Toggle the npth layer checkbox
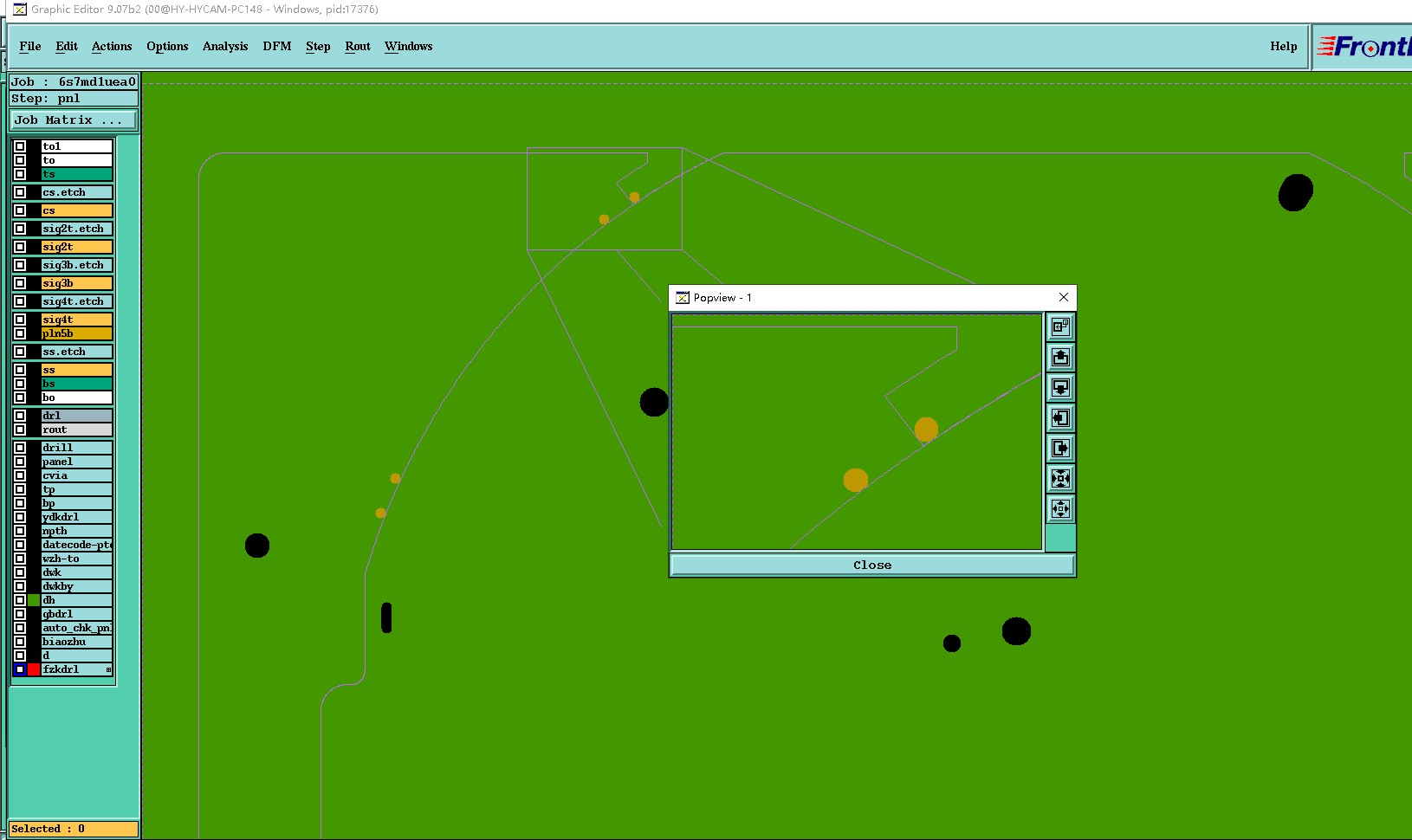The width and height of the screenshot is (1412, 840). tap(20, 531)
